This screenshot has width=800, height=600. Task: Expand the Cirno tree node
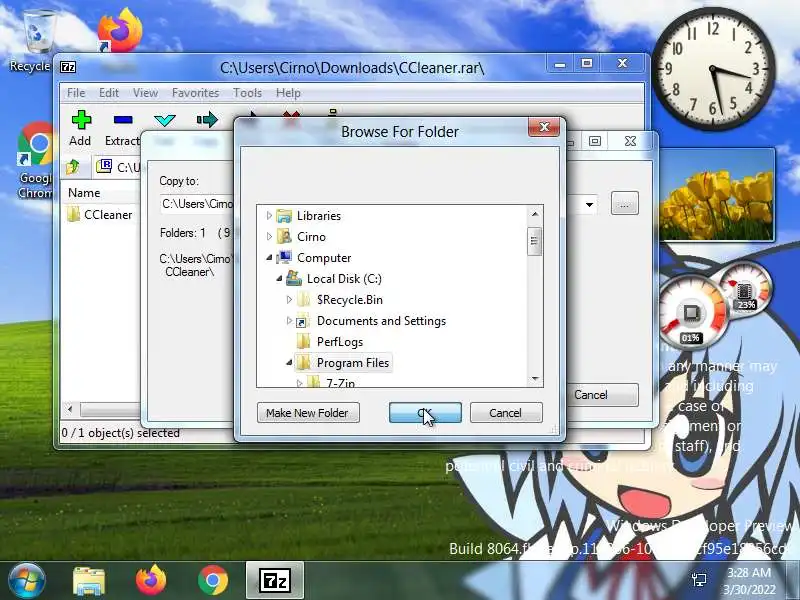click(269, 237)
